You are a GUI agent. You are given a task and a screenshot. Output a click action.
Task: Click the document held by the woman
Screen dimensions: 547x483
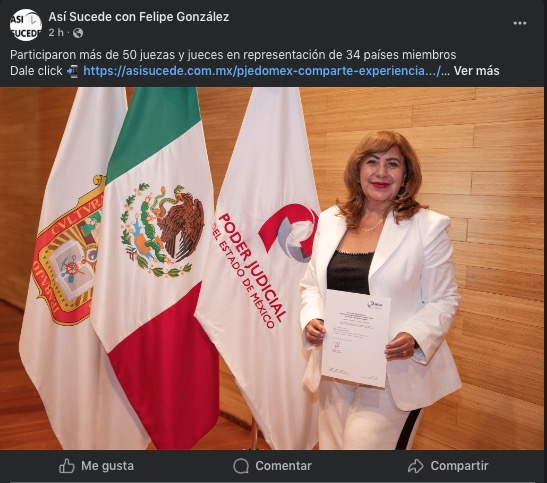(x=355, y=338)
